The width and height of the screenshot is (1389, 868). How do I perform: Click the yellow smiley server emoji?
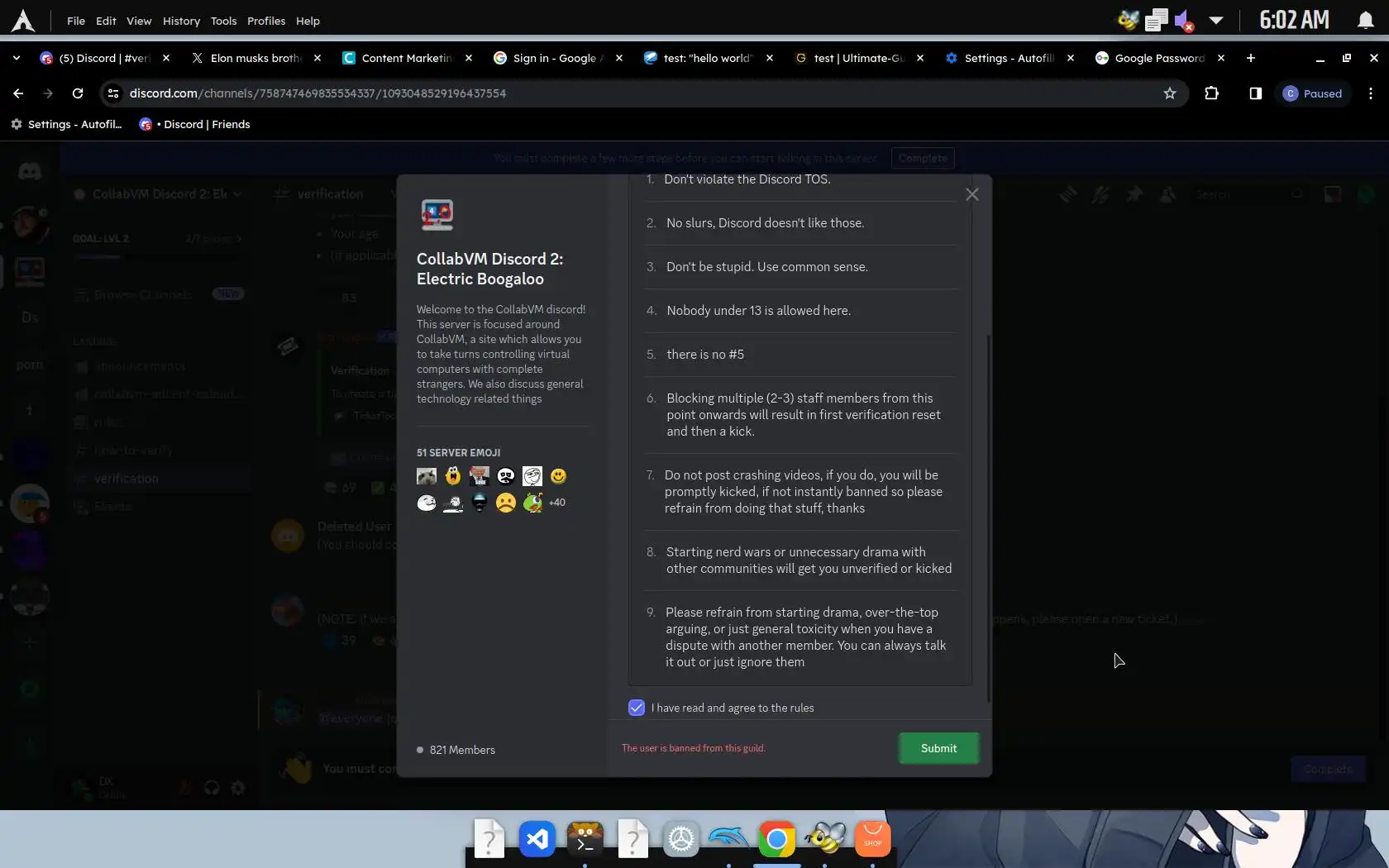click(559, 476)
